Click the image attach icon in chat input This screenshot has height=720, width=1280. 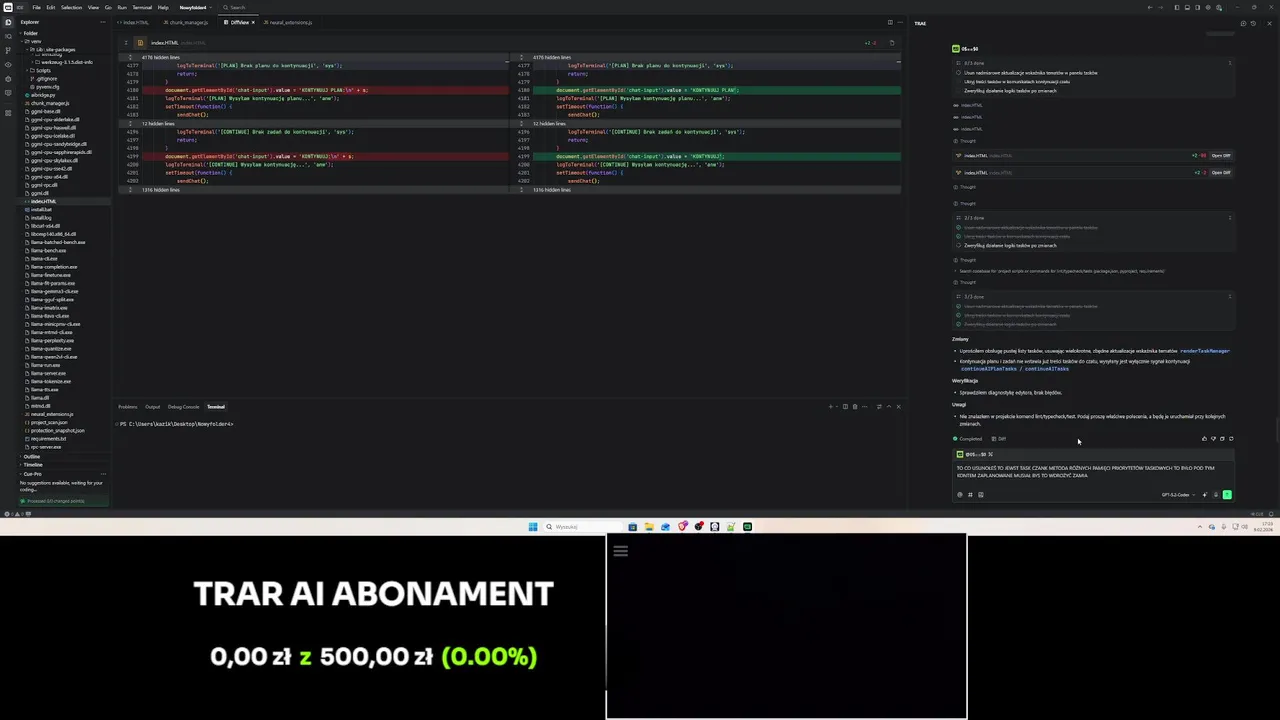click(x=981, y=494)
